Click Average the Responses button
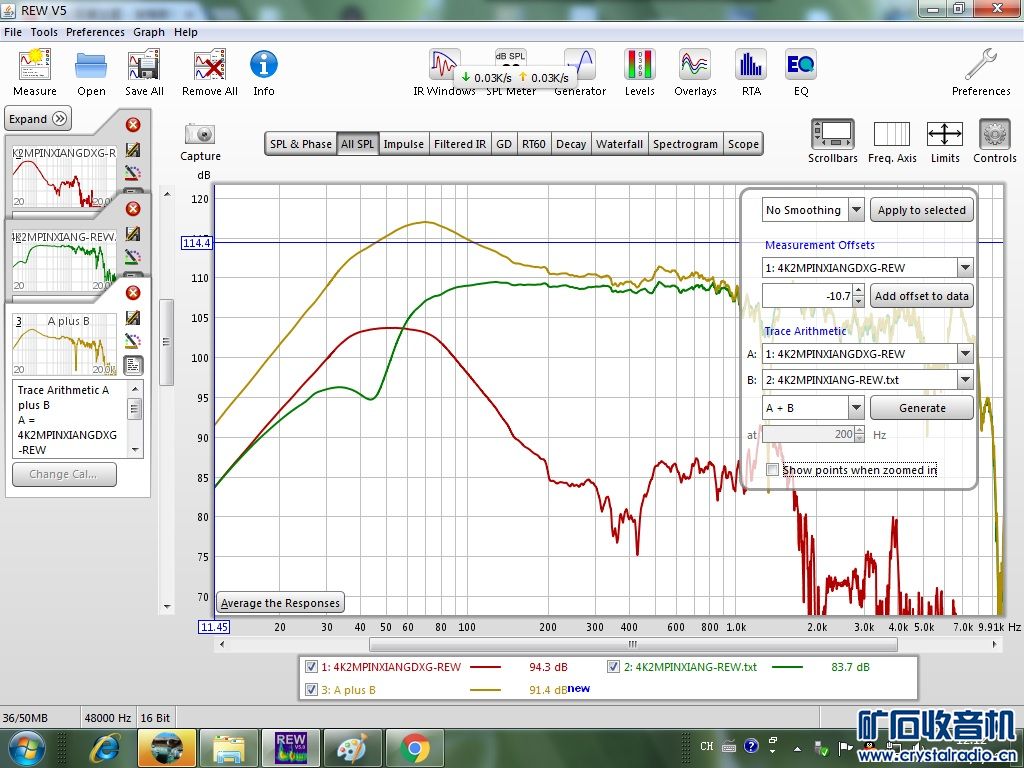 (281, 603)
